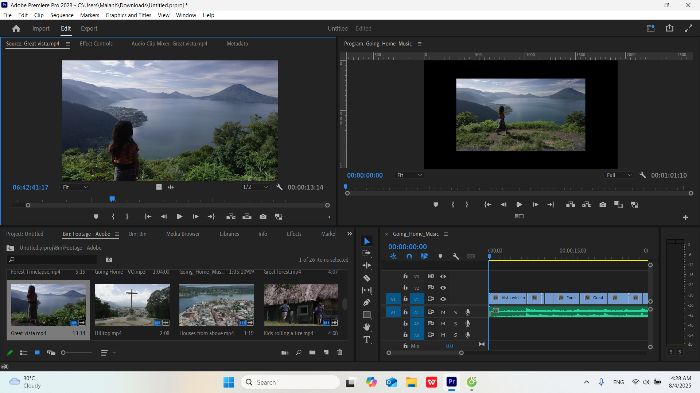Toggle lock on V1 track
The height and width of the screenshot is (393, 700).
point(405,299)
